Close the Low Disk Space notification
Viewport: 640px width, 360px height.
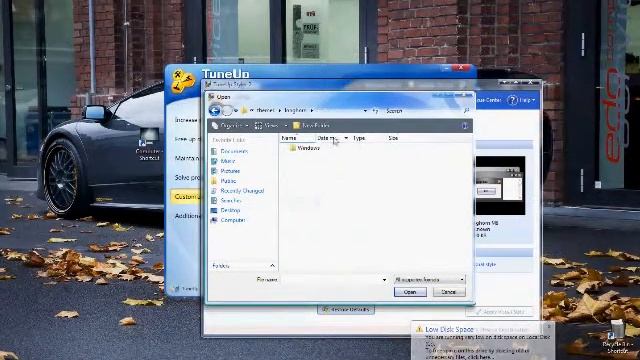549,326
